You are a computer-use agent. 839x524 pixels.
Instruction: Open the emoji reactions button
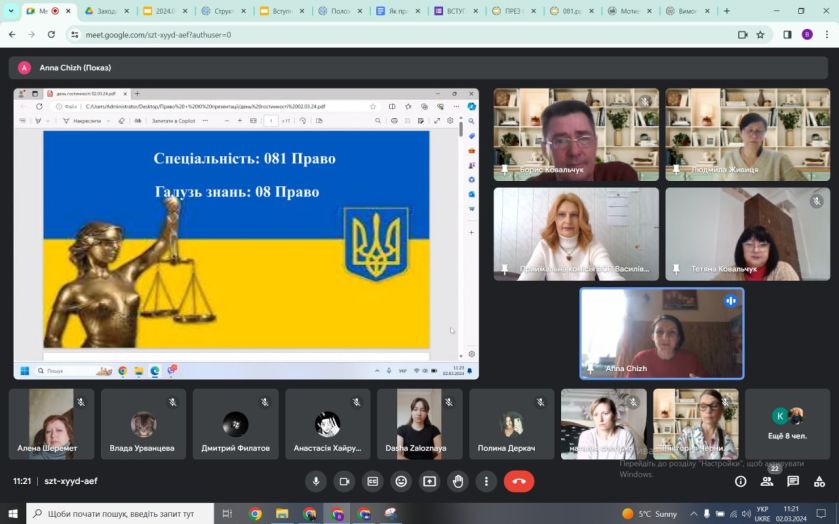click(401, 481)
